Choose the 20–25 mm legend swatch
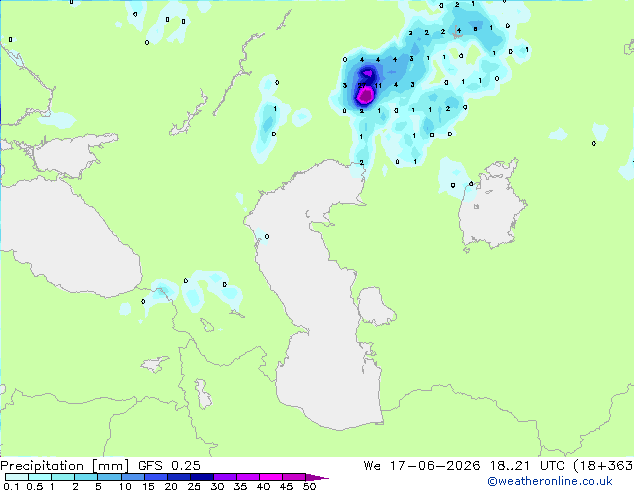 point(178,477)
